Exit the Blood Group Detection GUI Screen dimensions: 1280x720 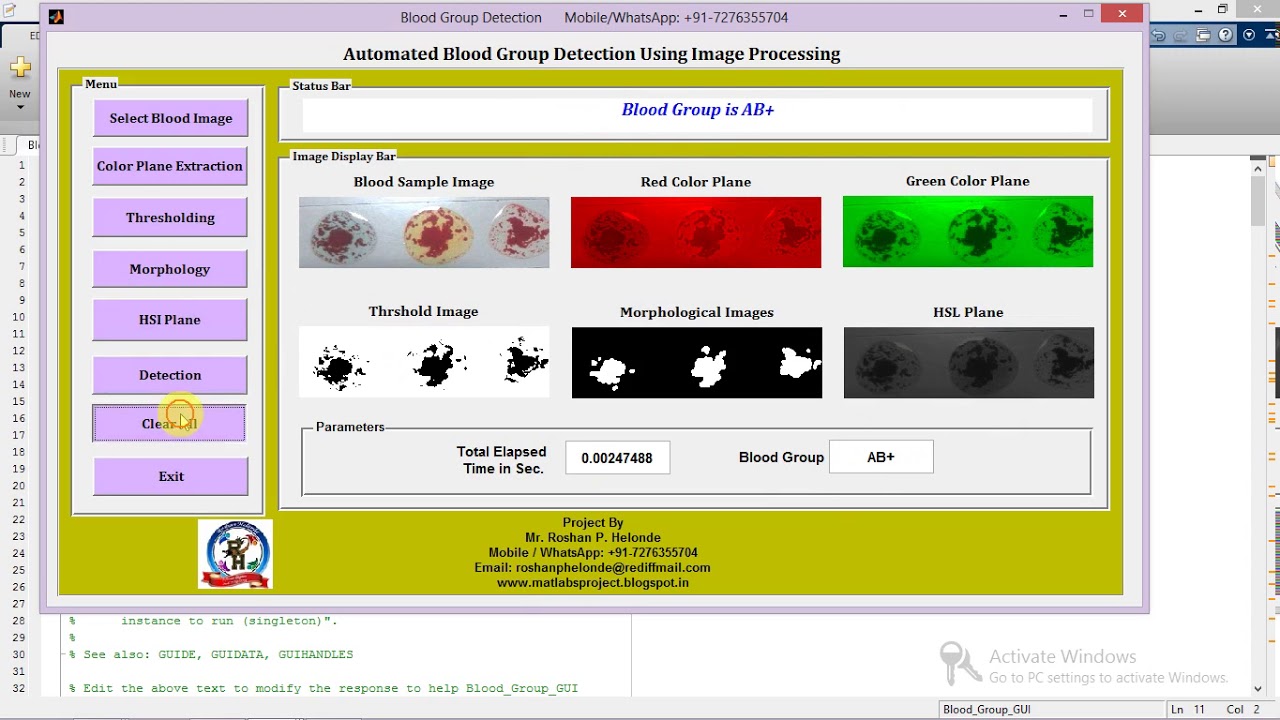pyautogui.click(x=171, y=476)
